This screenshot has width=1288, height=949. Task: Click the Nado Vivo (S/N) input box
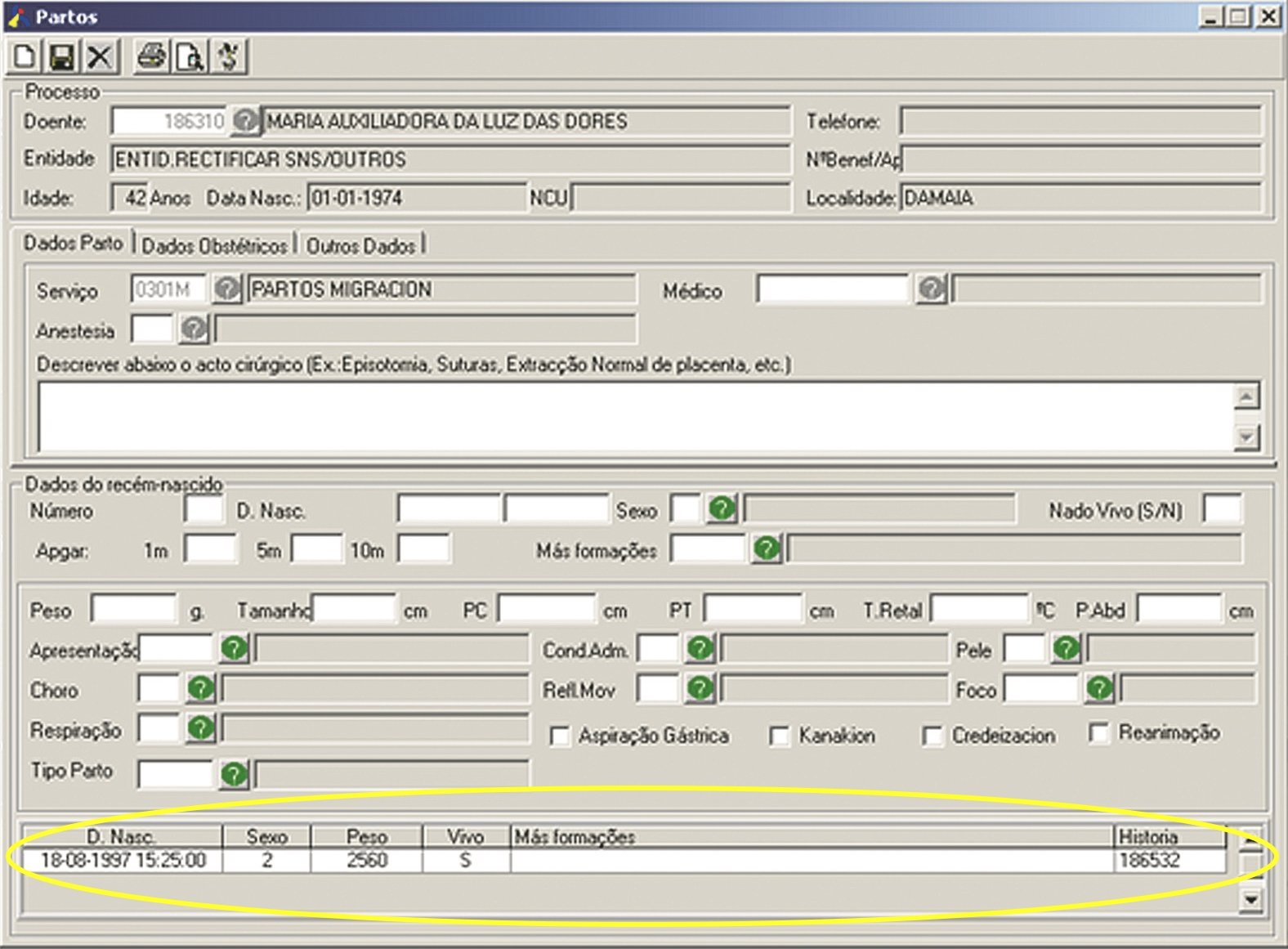click(1223, 509)
